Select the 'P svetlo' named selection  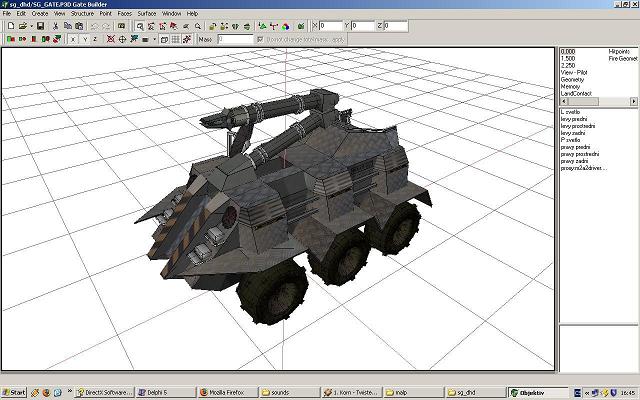coord(571,140)
